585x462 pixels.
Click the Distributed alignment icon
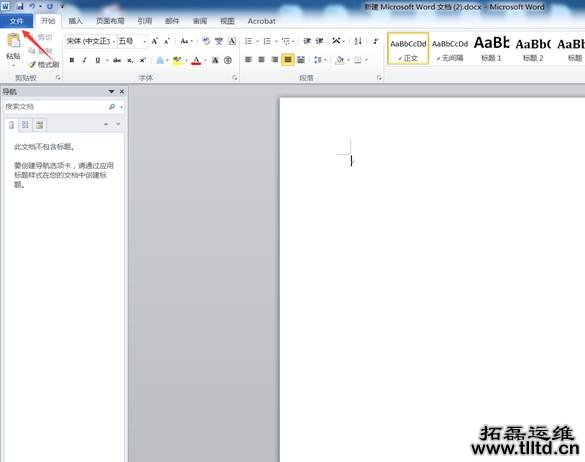(301, 60)
